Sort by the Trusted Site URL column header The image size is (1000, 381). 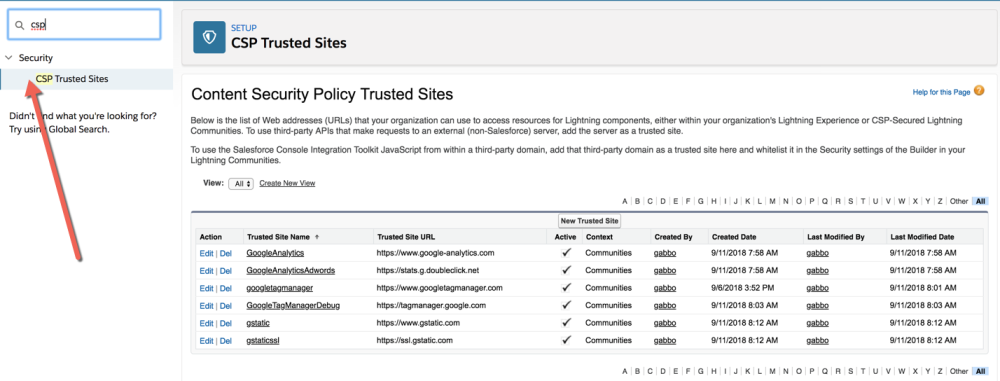[406, 237]
